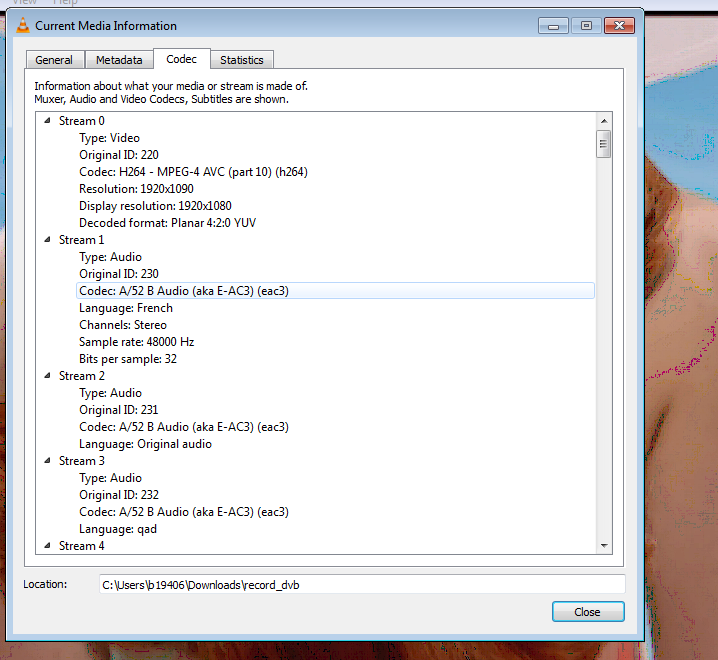Select the Stream 2 label

(82, 376)
